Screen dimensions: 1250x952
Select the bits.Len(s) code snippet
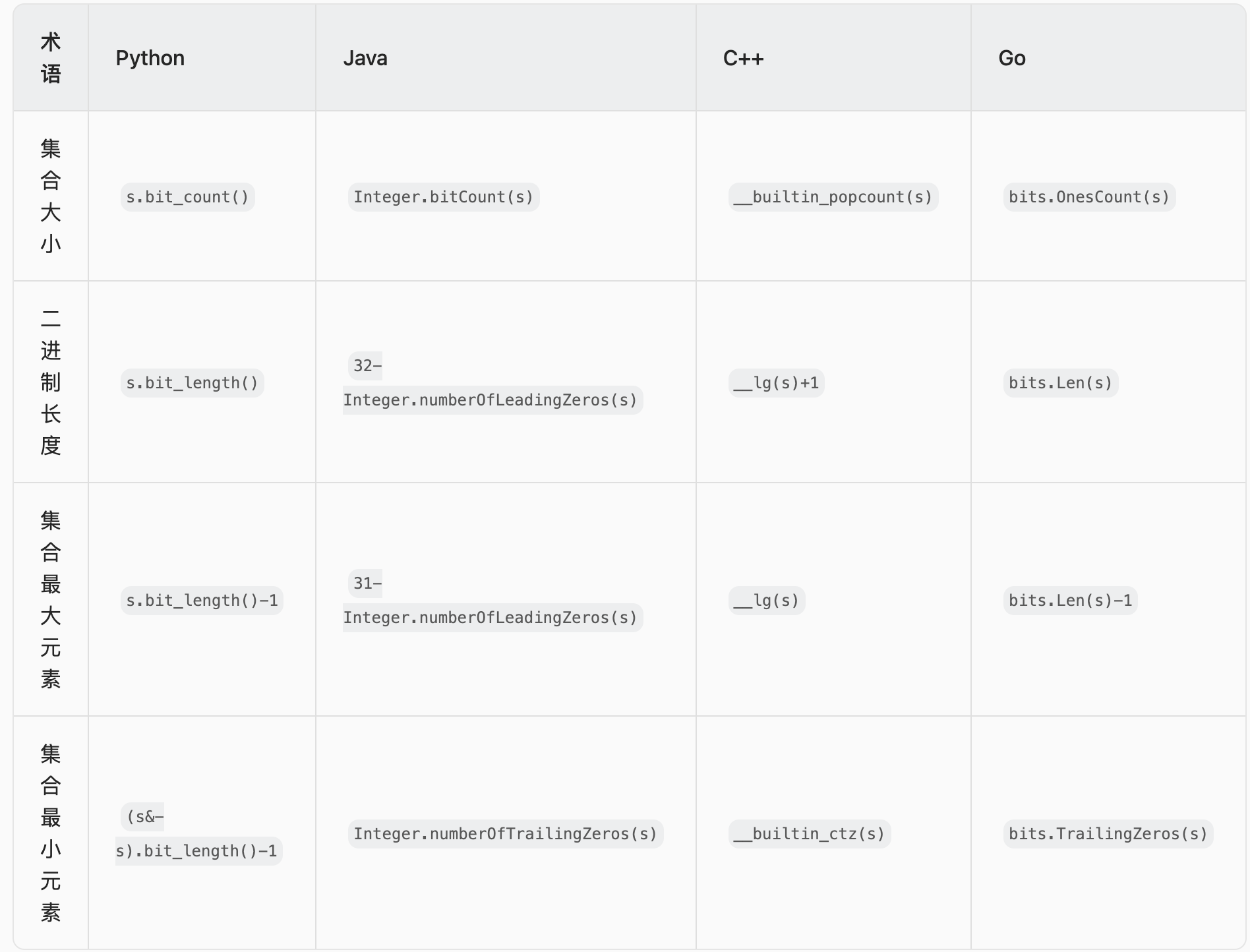[1060, 383]
